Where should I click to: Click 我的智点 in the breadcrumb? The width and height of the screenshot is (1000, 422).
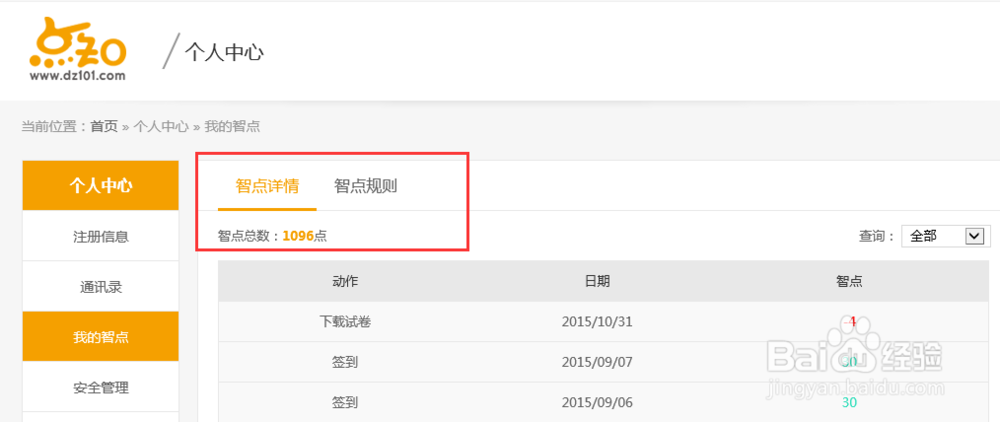tap(233, 127)
